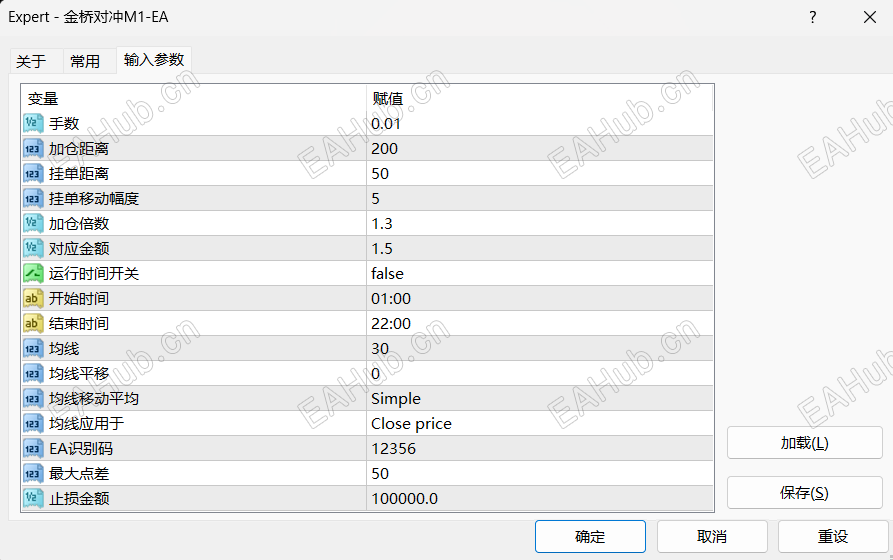Click the icon beside EA识别码

click(x=33, y=449)
